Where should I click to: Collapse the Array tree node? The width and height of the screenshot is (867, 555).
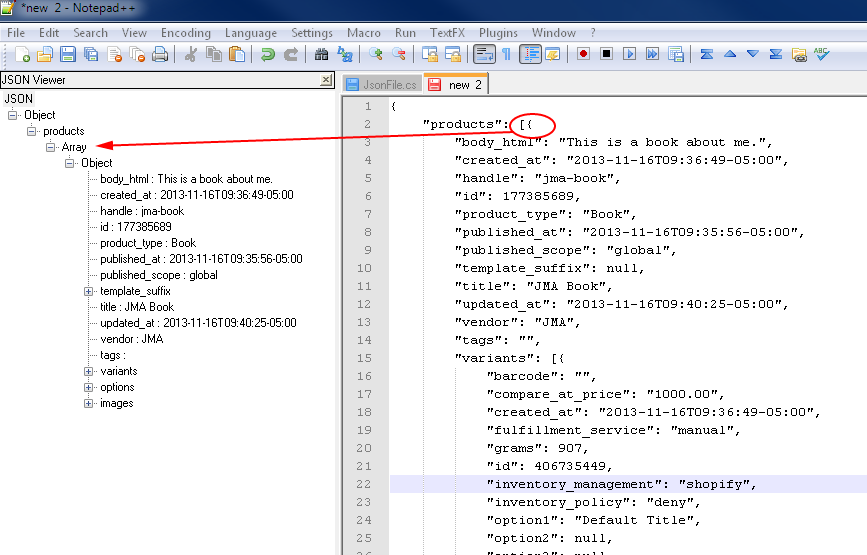pos(50,147)
